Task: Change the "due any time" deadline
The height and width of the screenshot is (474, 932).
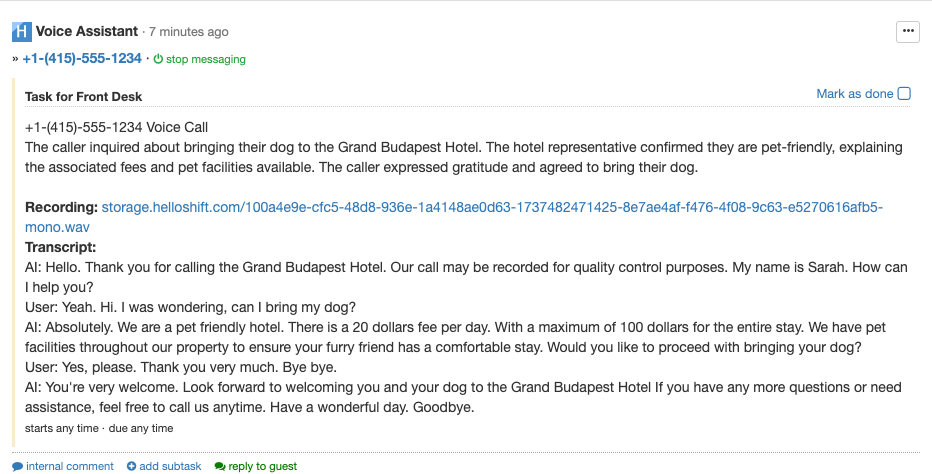Action: tap(141, 429)
